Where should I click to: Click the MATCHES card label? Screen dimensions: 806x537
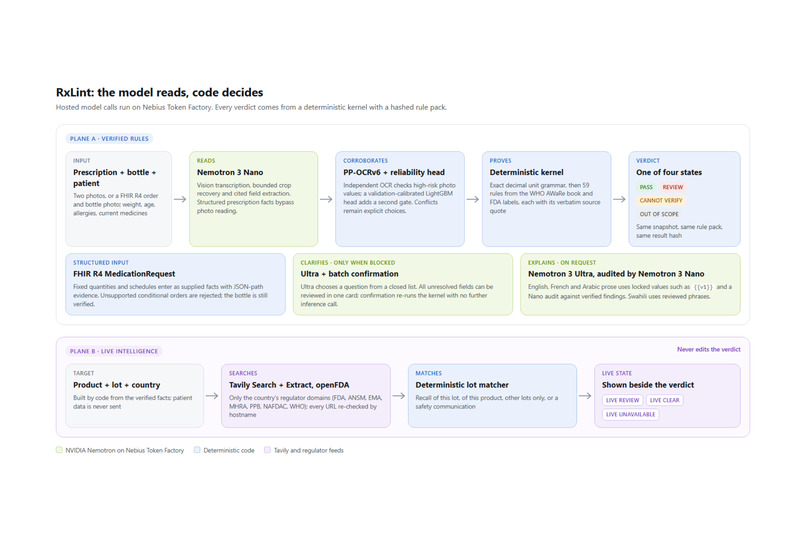coord(429,374)
